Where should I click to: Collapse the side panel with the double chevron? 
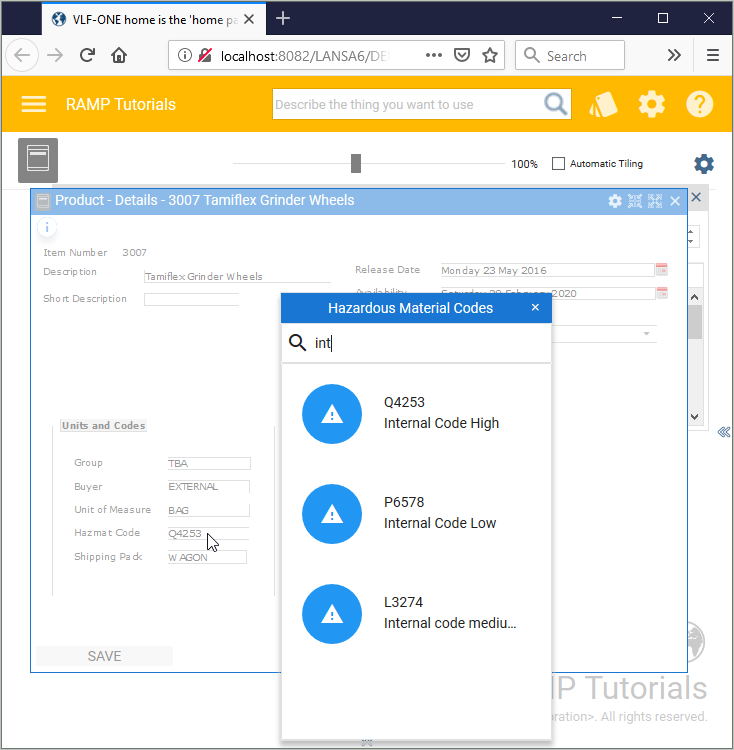click(723, 432)
